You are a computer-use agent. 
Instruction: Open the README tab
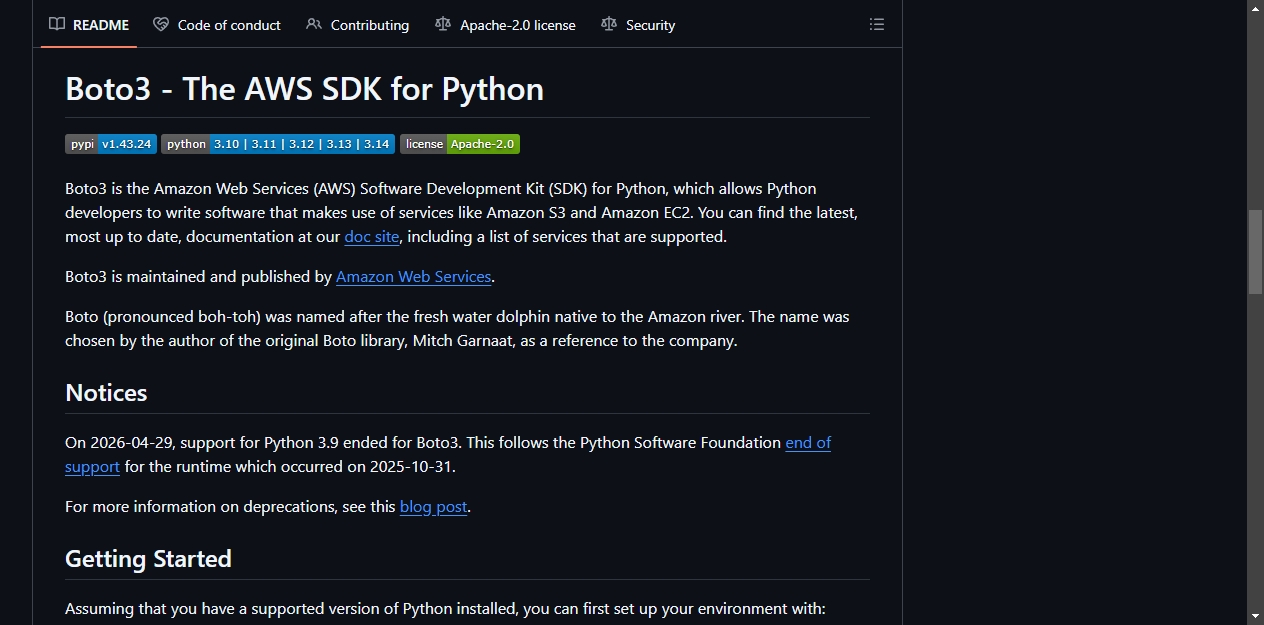[x=89, y=25]
